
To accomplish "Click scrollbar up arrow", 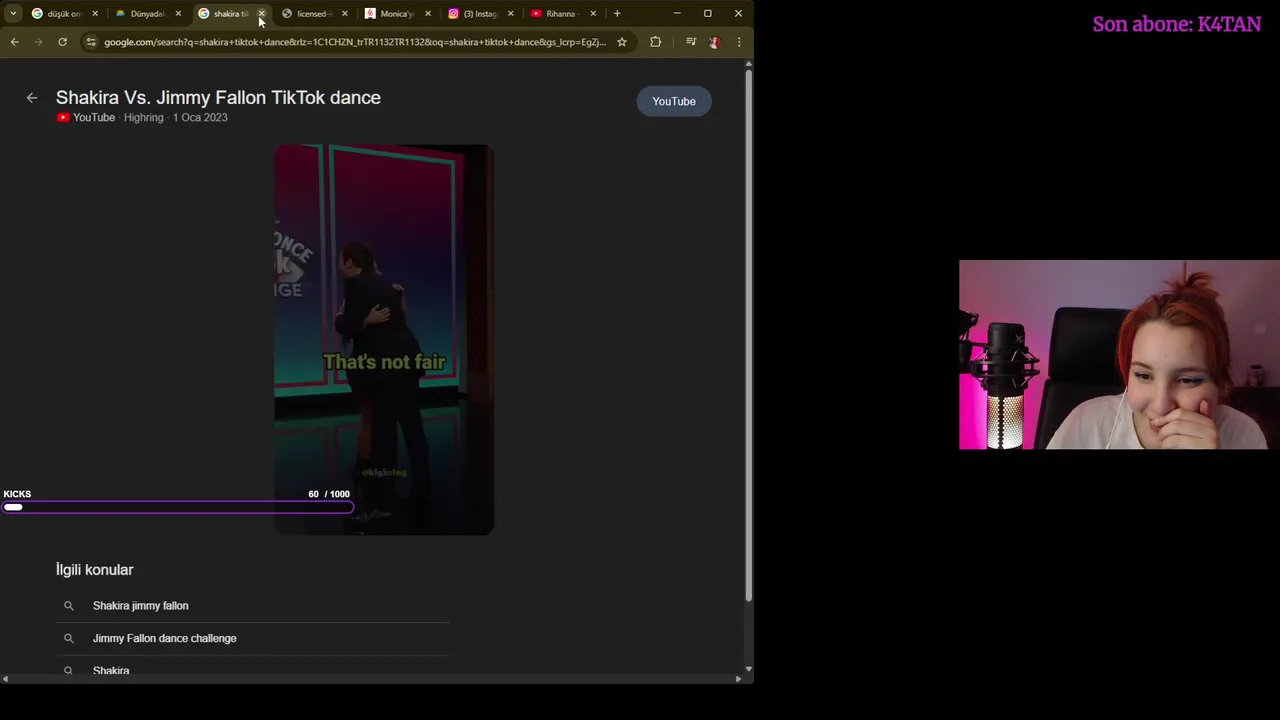I will pyautogui.click(x=748, y=64).
